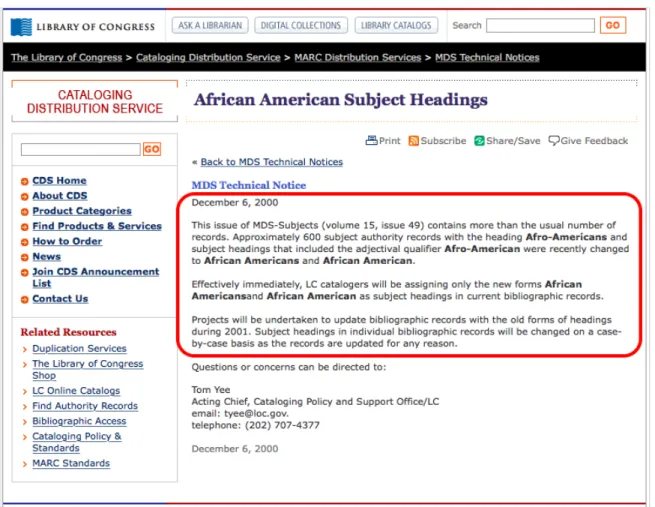Open The Library of Congress Shop link
The height and width of the screenshot is (507, 655).
point(88,369)
